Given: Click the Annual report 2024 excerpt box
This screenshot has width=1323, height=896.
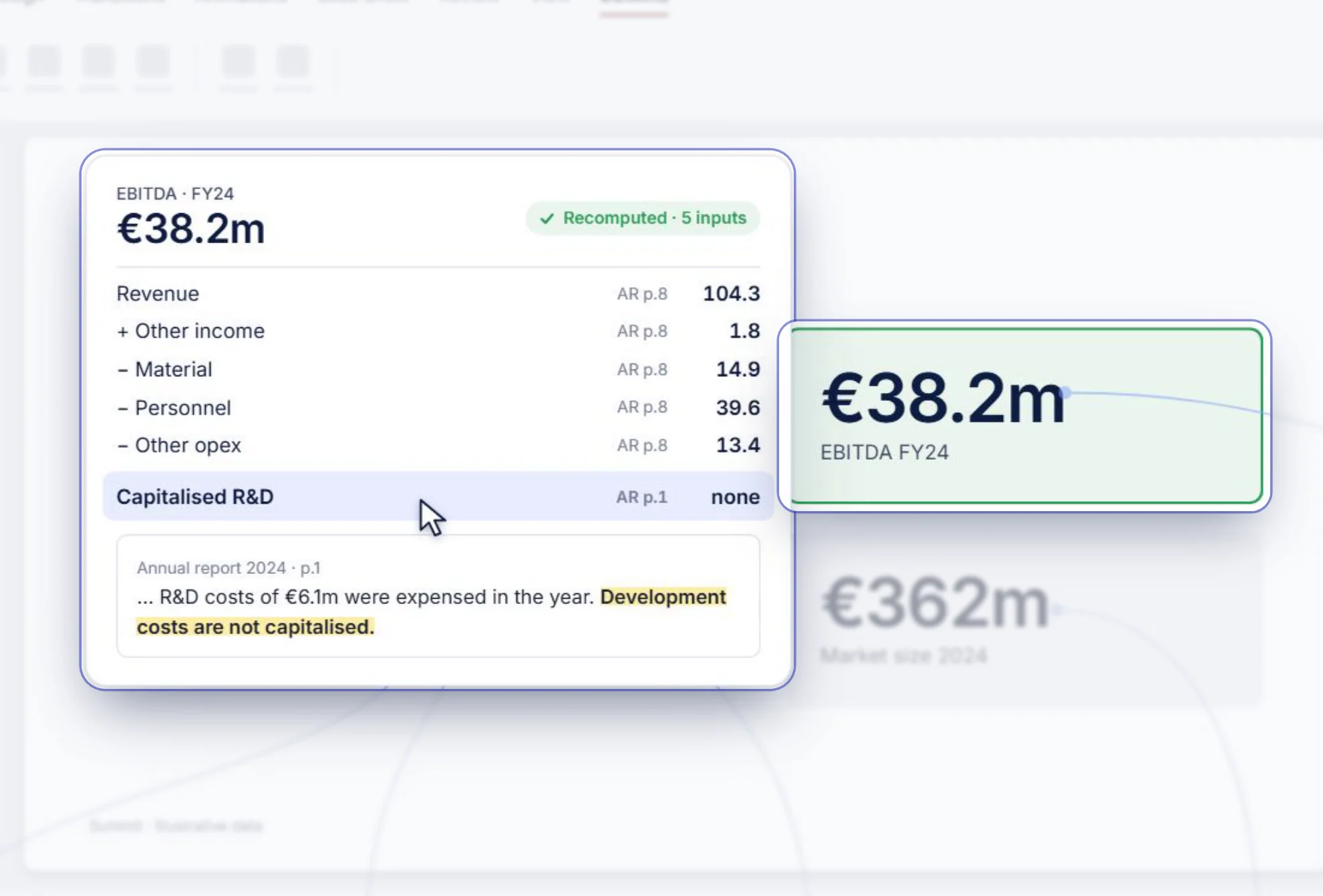Looking at the screenshot, I should click(x=438, y=596).
